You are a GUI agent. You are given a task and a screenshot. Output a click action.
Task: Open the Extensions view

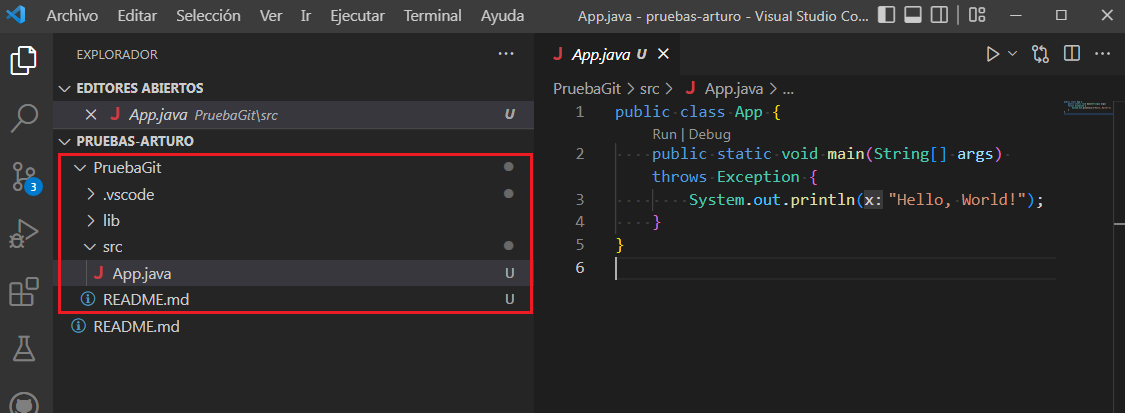24,292
